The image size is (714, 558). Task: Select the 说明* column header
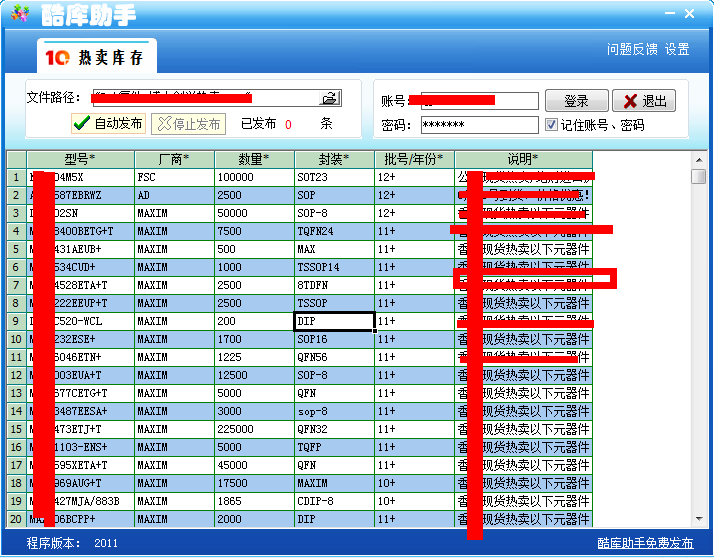pos(523,159)
